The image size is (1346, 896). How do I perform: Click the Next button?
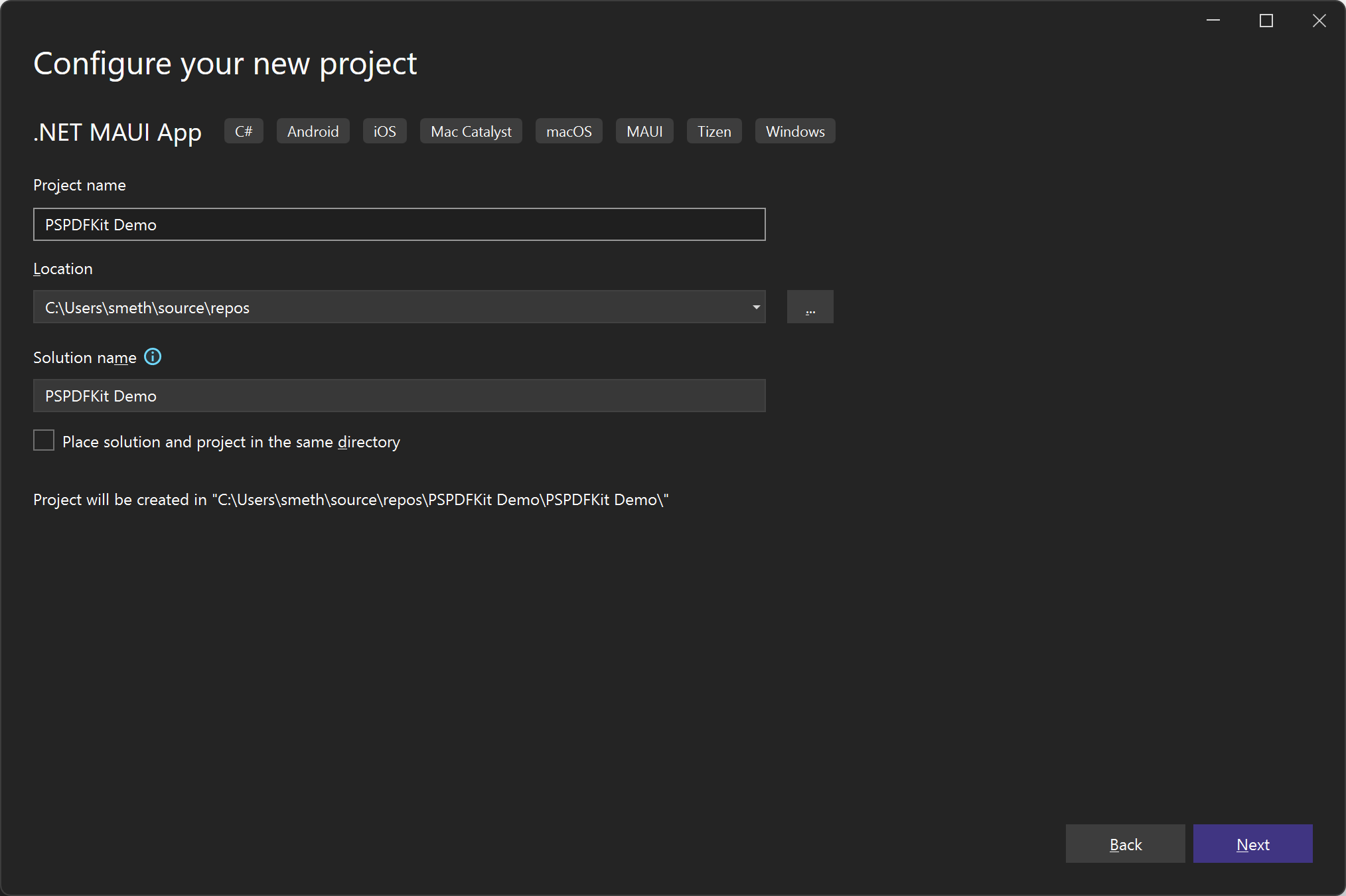[x=1252, y=844]
